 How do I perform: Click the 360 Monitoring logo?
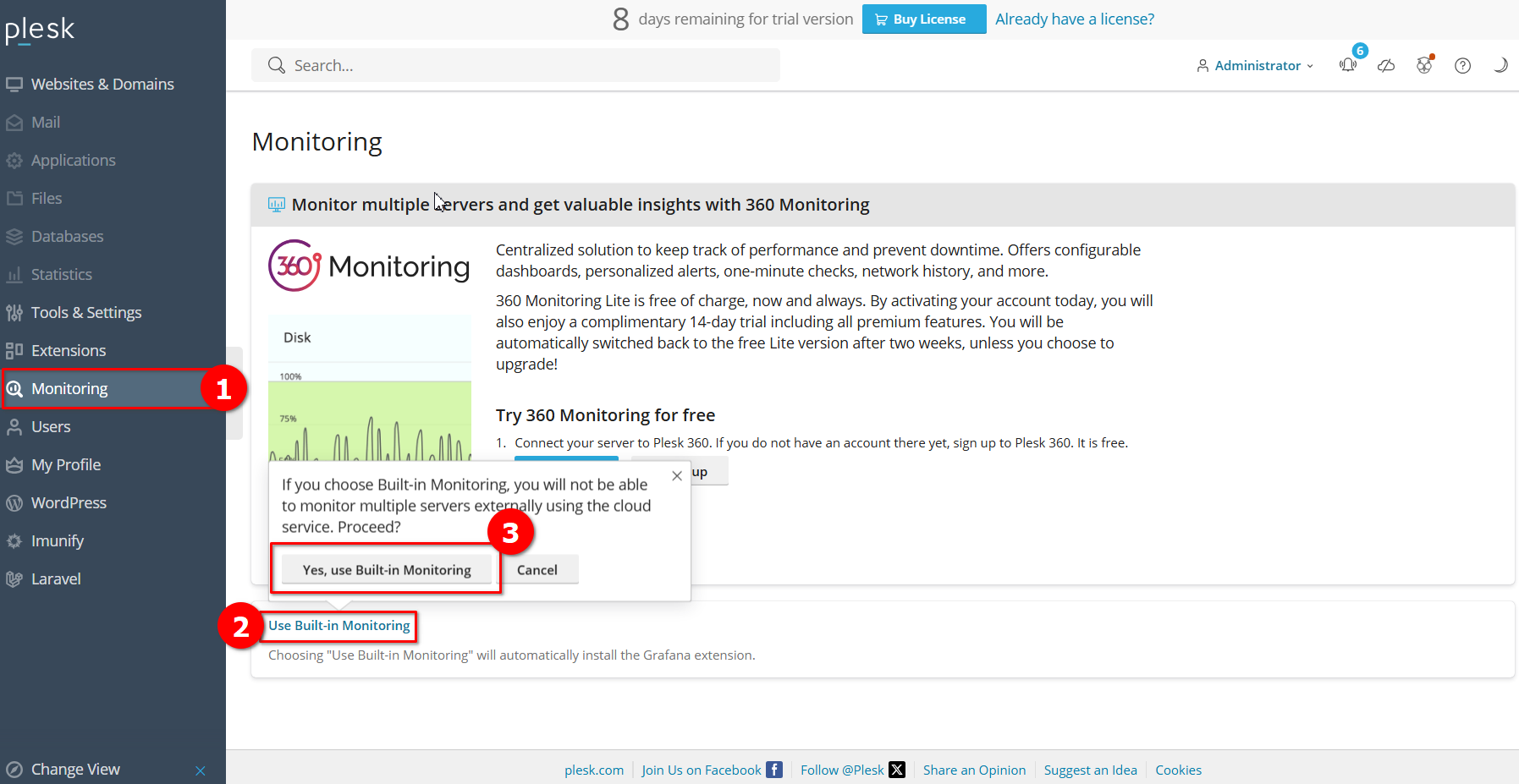[x=369, y=266]
